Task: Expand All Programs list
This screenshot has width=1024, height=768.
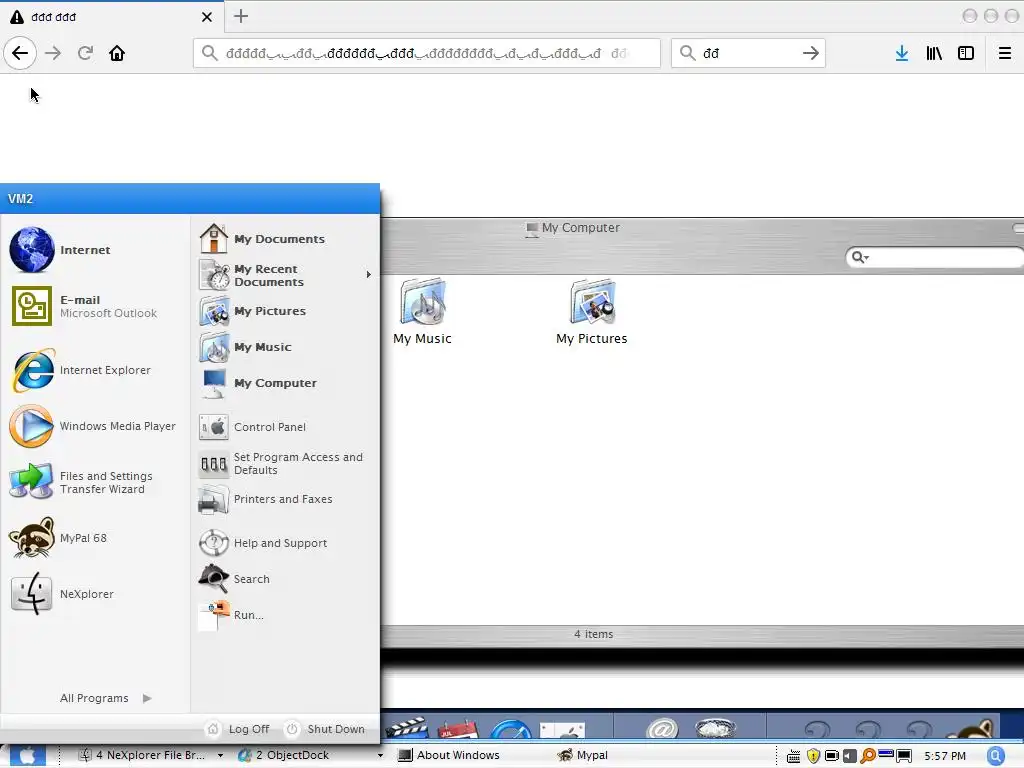Action: [106, 698]
